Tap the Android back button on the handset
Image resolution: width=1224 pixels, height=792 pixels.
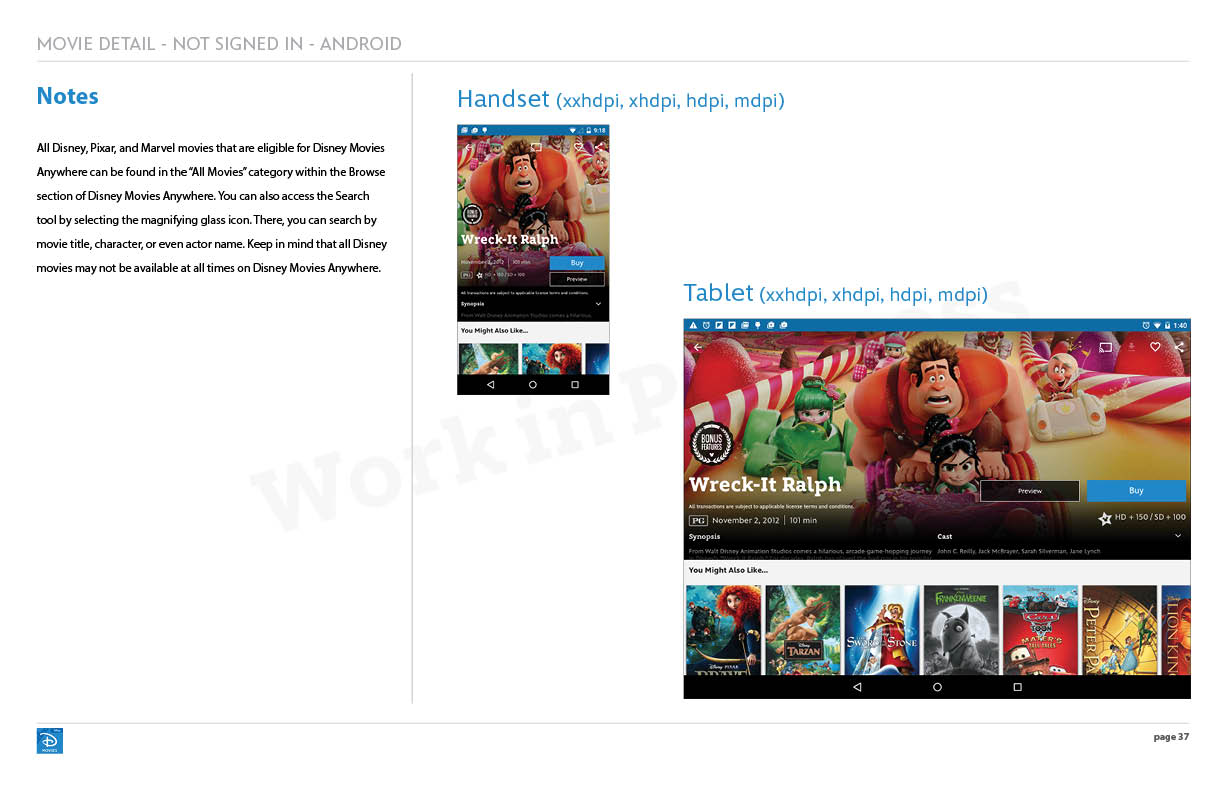[x=490, y=384]
